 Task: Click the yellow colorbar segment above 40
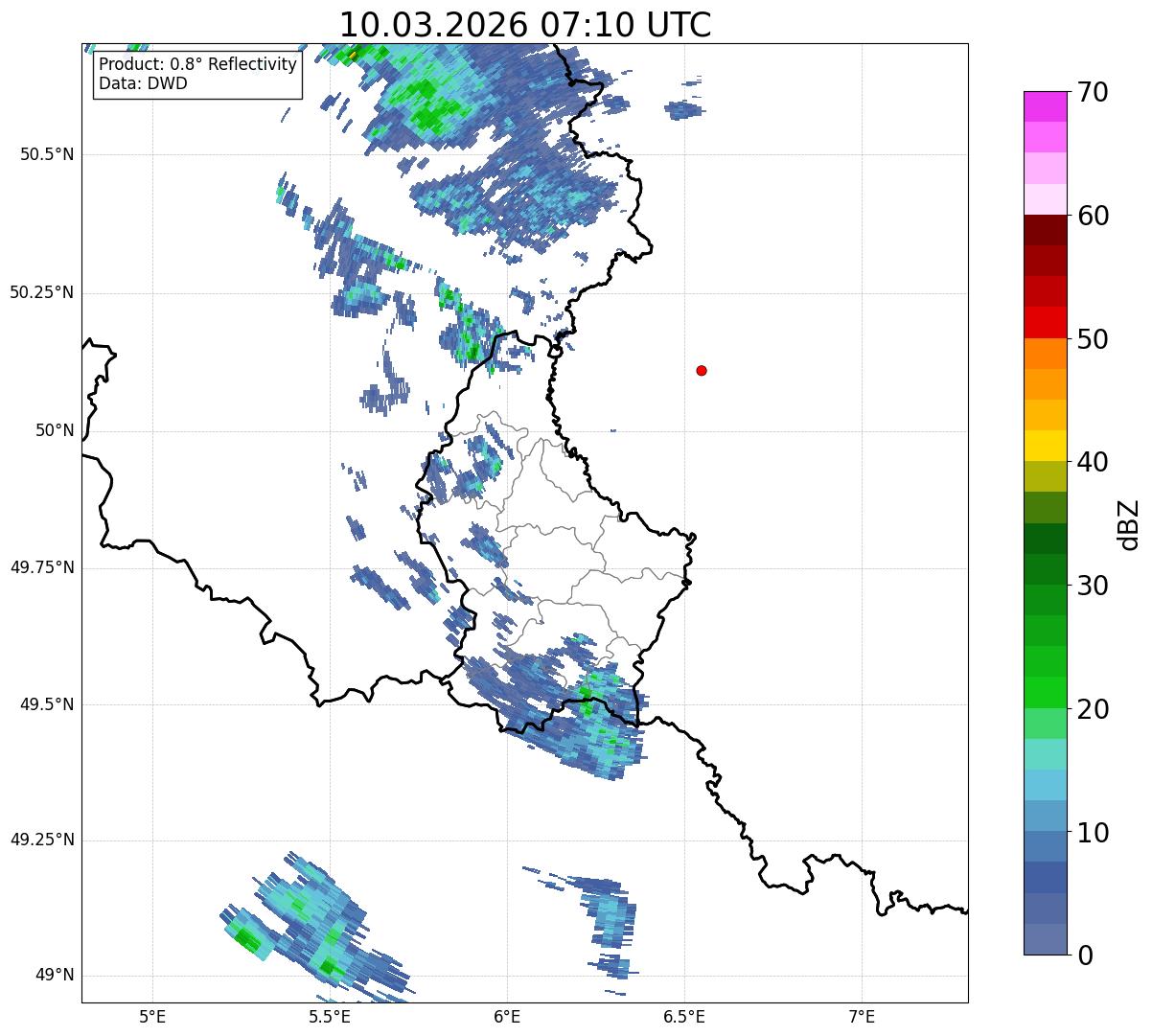tap(1046, 446)
